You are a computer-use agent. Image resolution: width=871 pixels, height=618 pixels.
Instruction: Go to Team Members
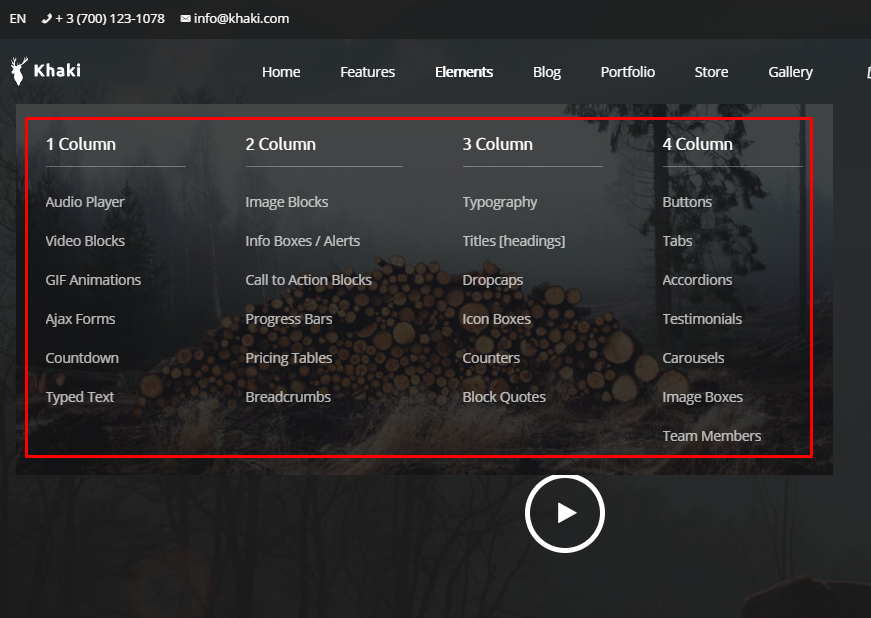(x=712, y=436)
